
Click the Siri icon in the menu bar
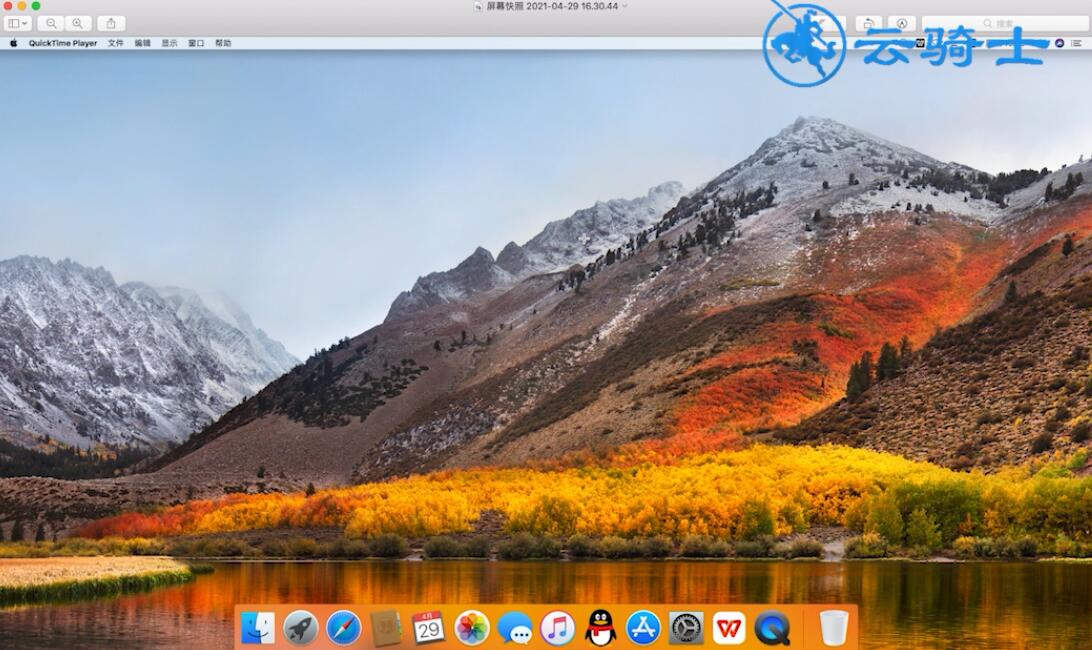coord(1059,43)
